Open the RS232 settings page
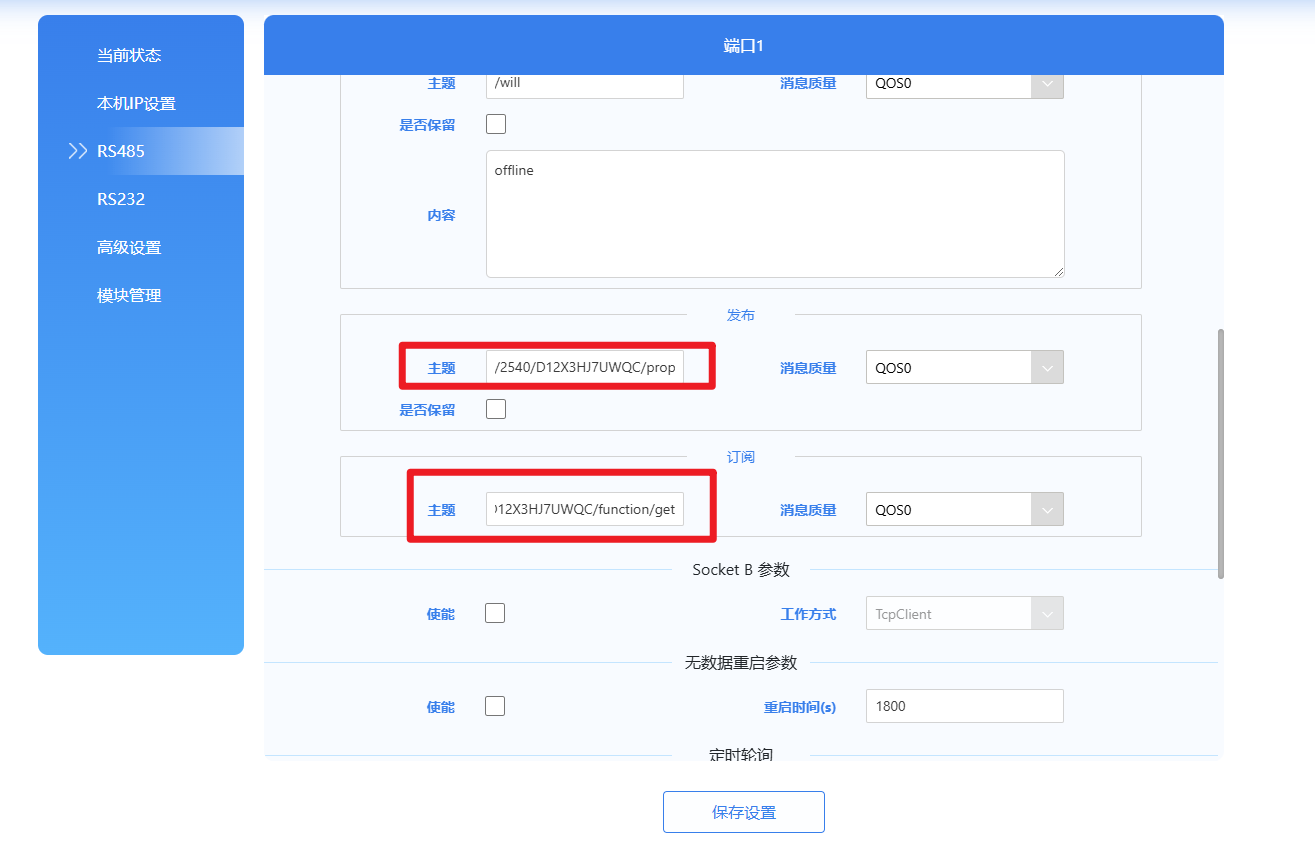 [120, 199]
